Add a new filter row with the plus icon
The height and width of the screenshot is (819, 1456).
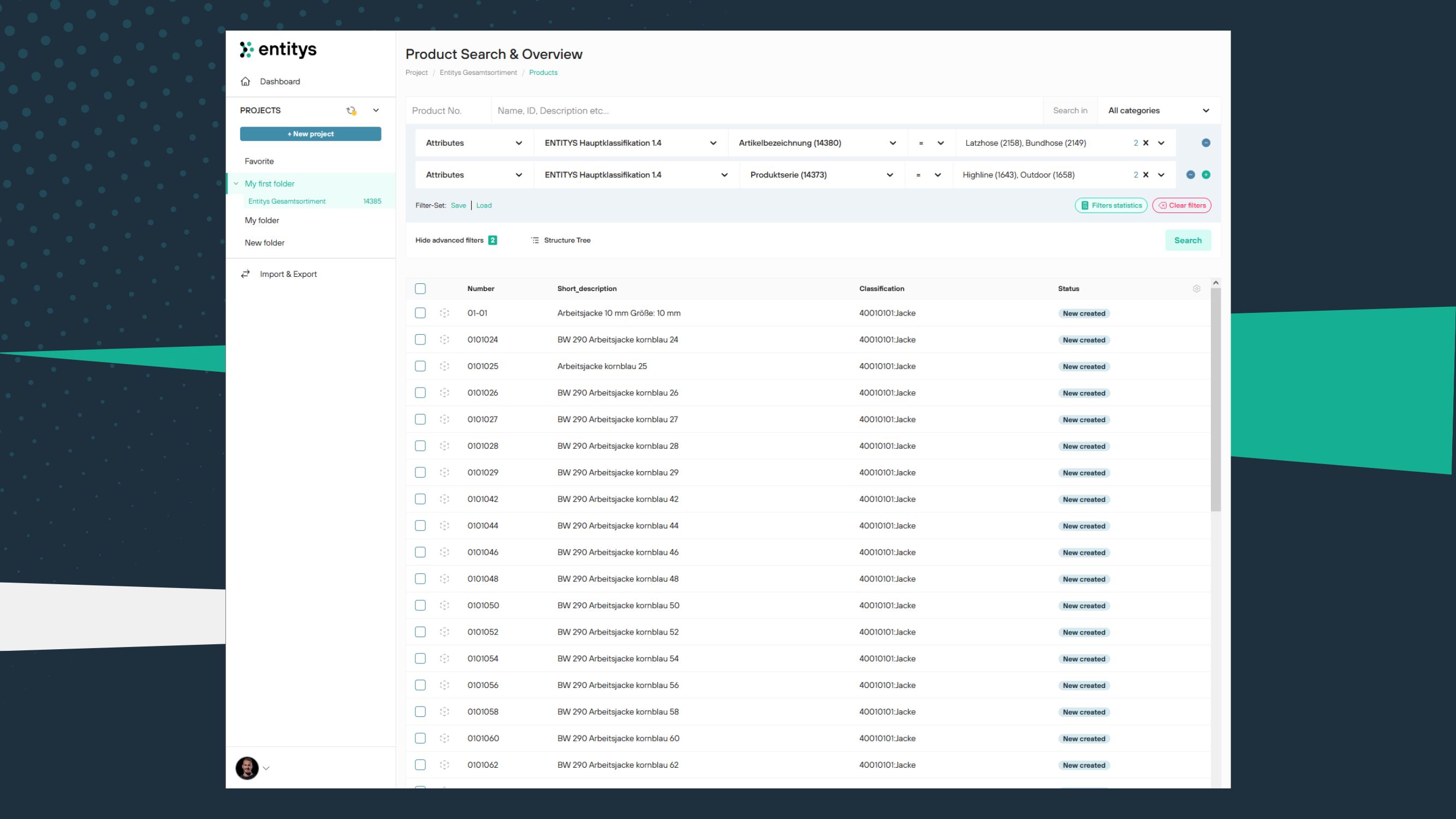1207,175
